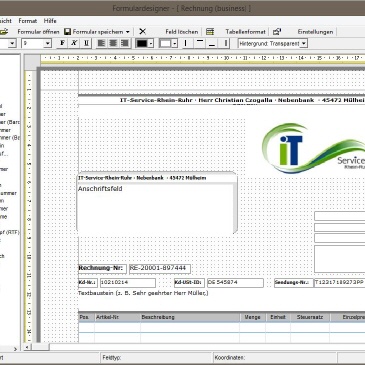Image resolution: width=365 pixels, height=365 pixels.
Task: Click the X delete field icon
Action: pyautogui.click(x=143, y=31)
